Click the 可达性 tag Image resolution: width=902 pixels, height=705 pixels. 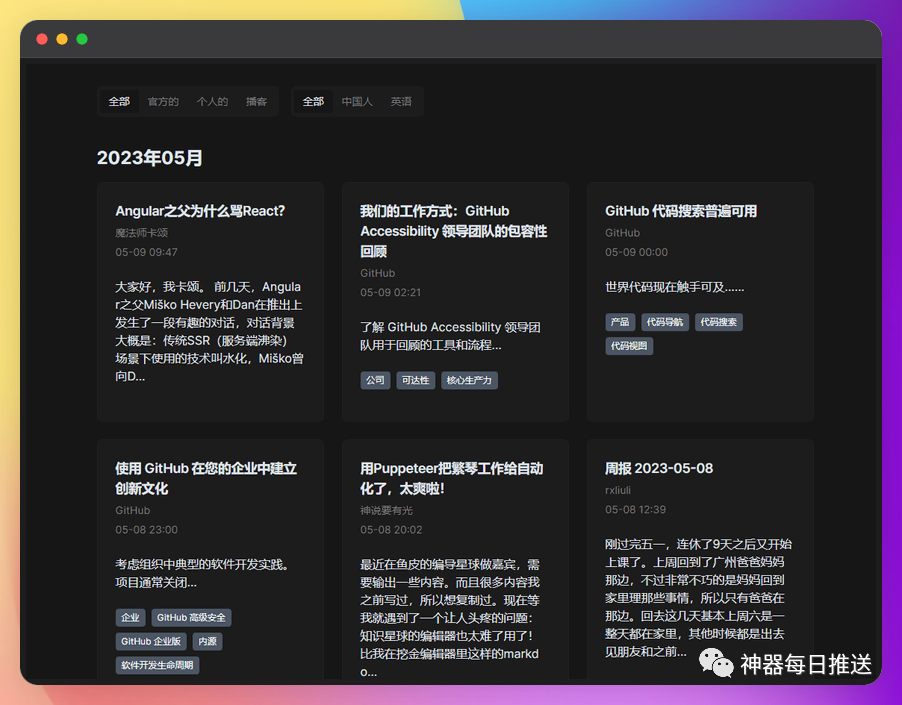pos(415,380)
